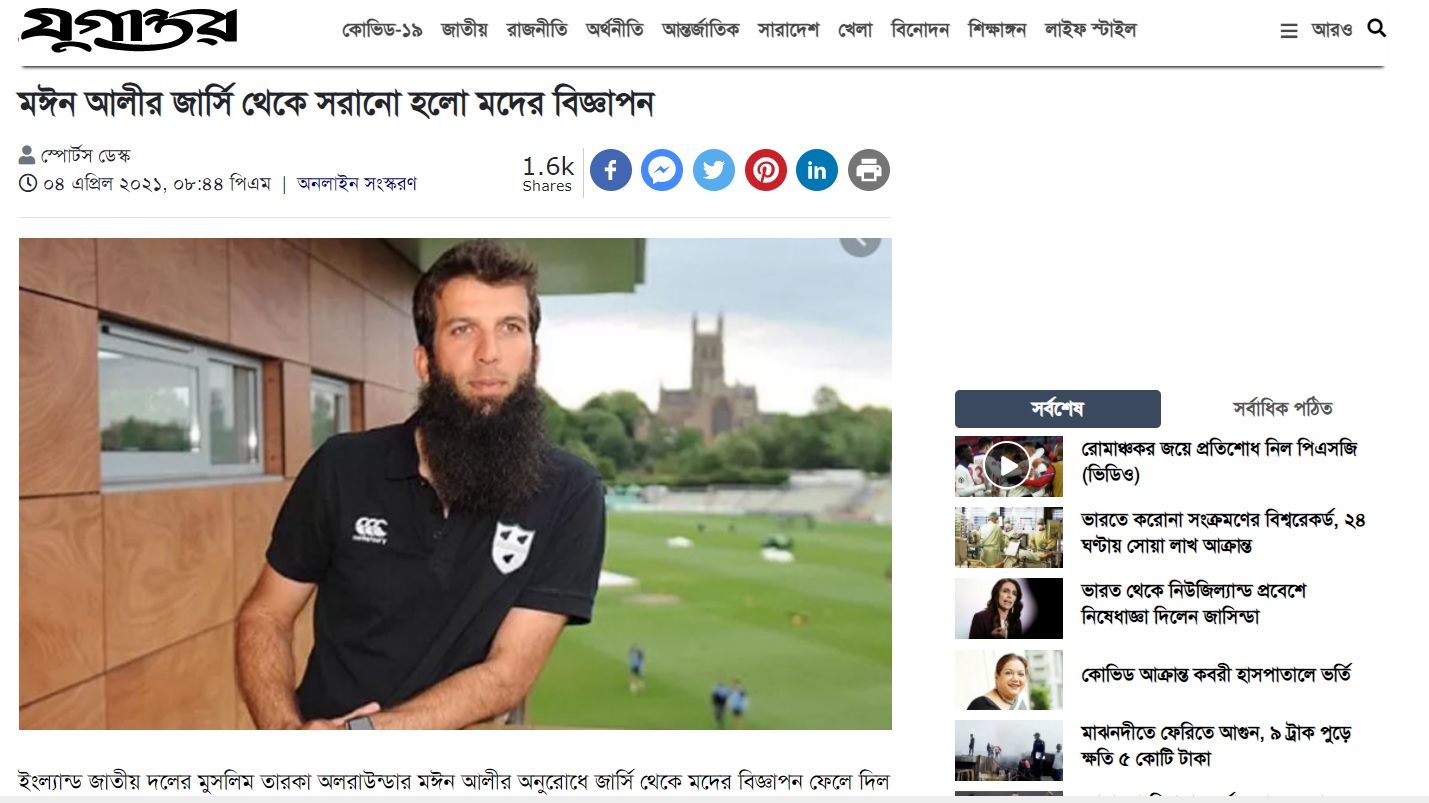Screen dimensions: 1429x803
Task: Share article on Twitter
Action: point(714,170)
